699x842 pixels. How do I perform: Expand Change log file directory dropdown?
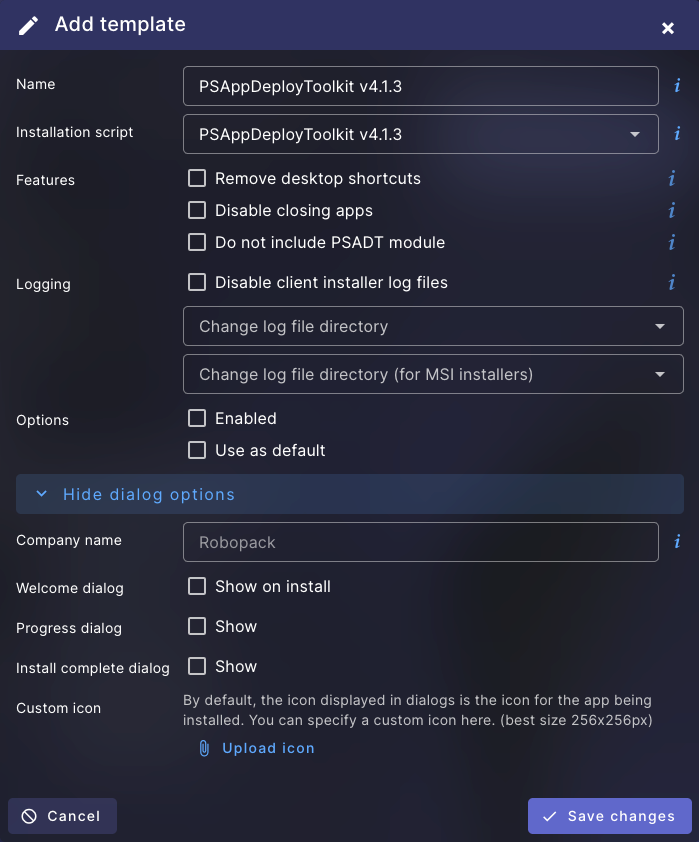coord(433,326)
